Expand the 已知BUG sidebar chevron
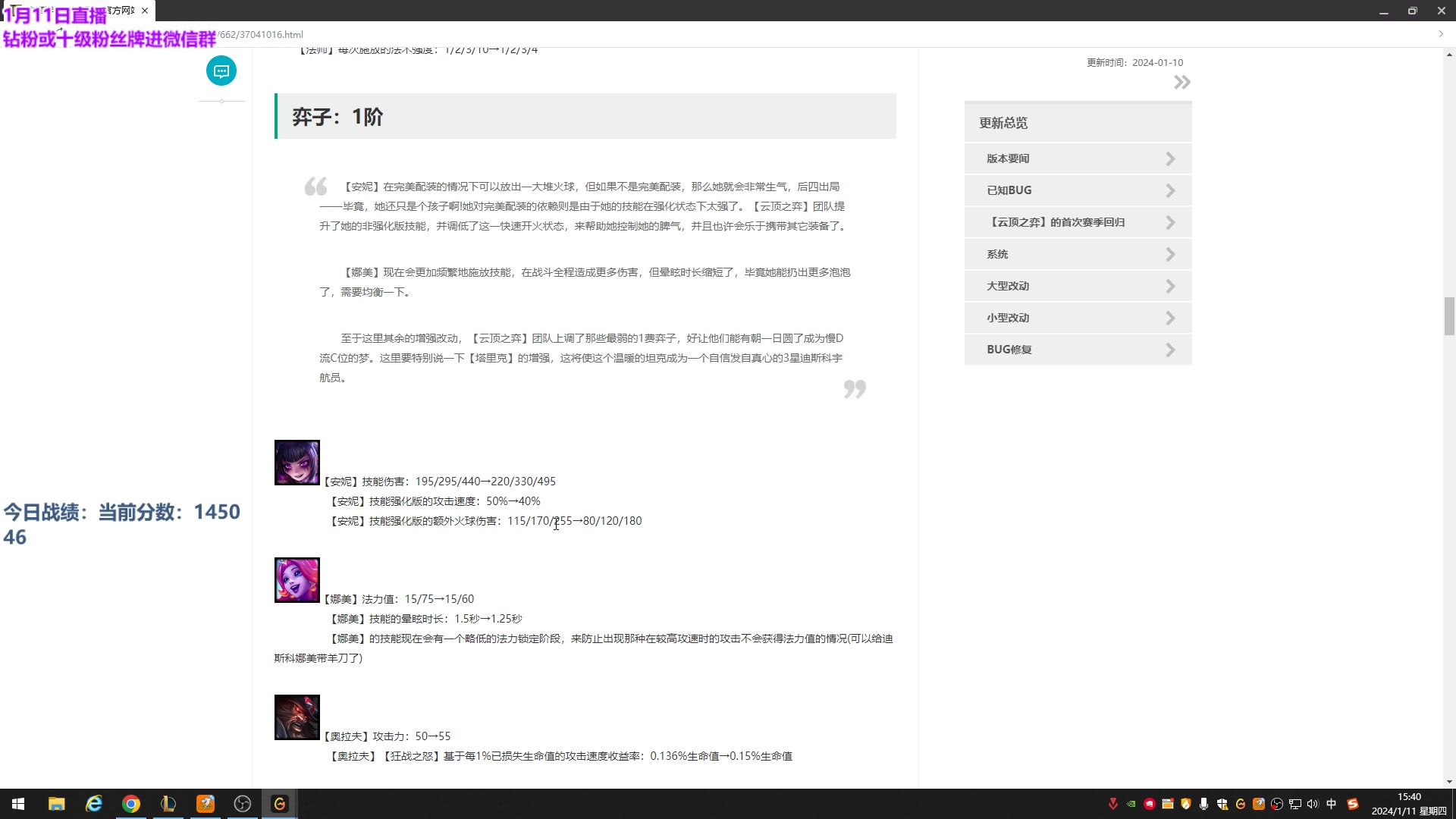The width and height of the screenshot is (1456, 819). click(x=1170, y=190)
